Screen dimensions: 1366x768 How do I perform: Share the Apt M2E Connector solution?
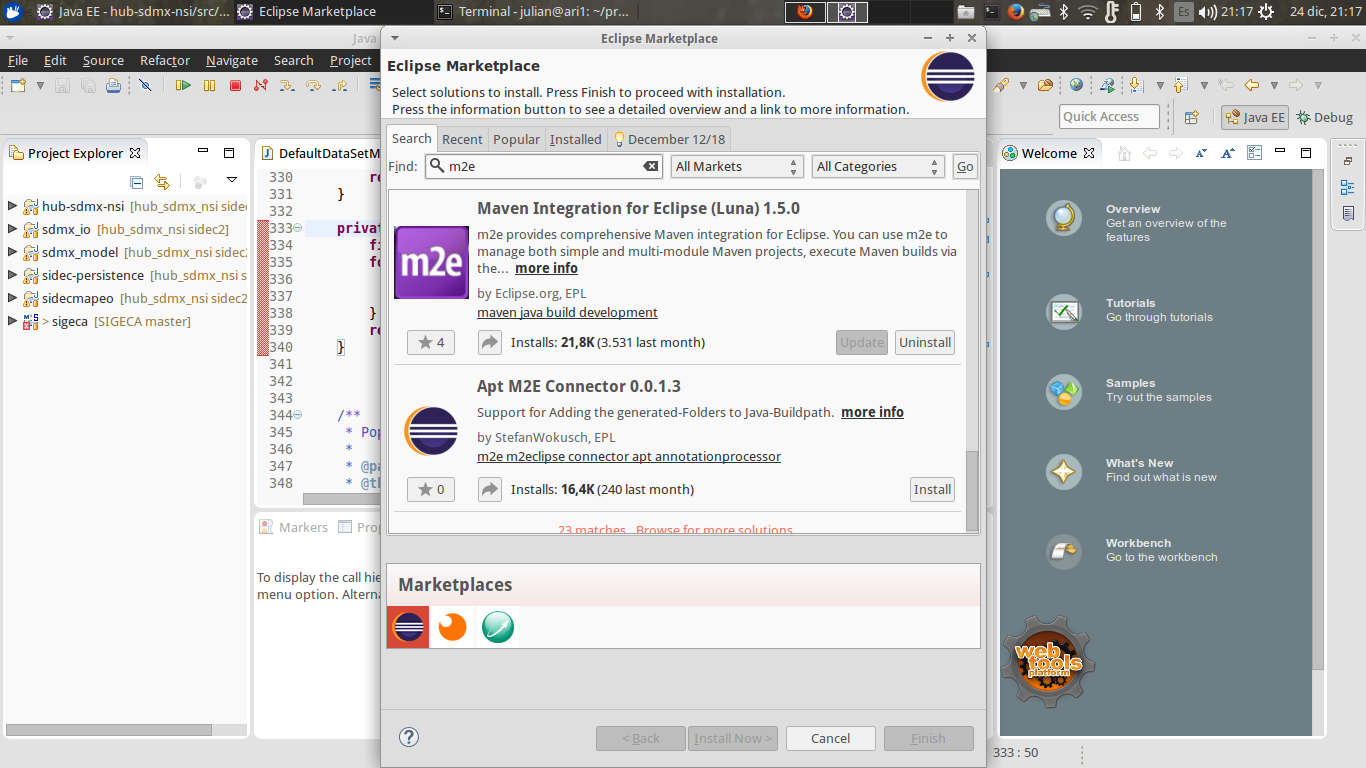pos(489,490)
